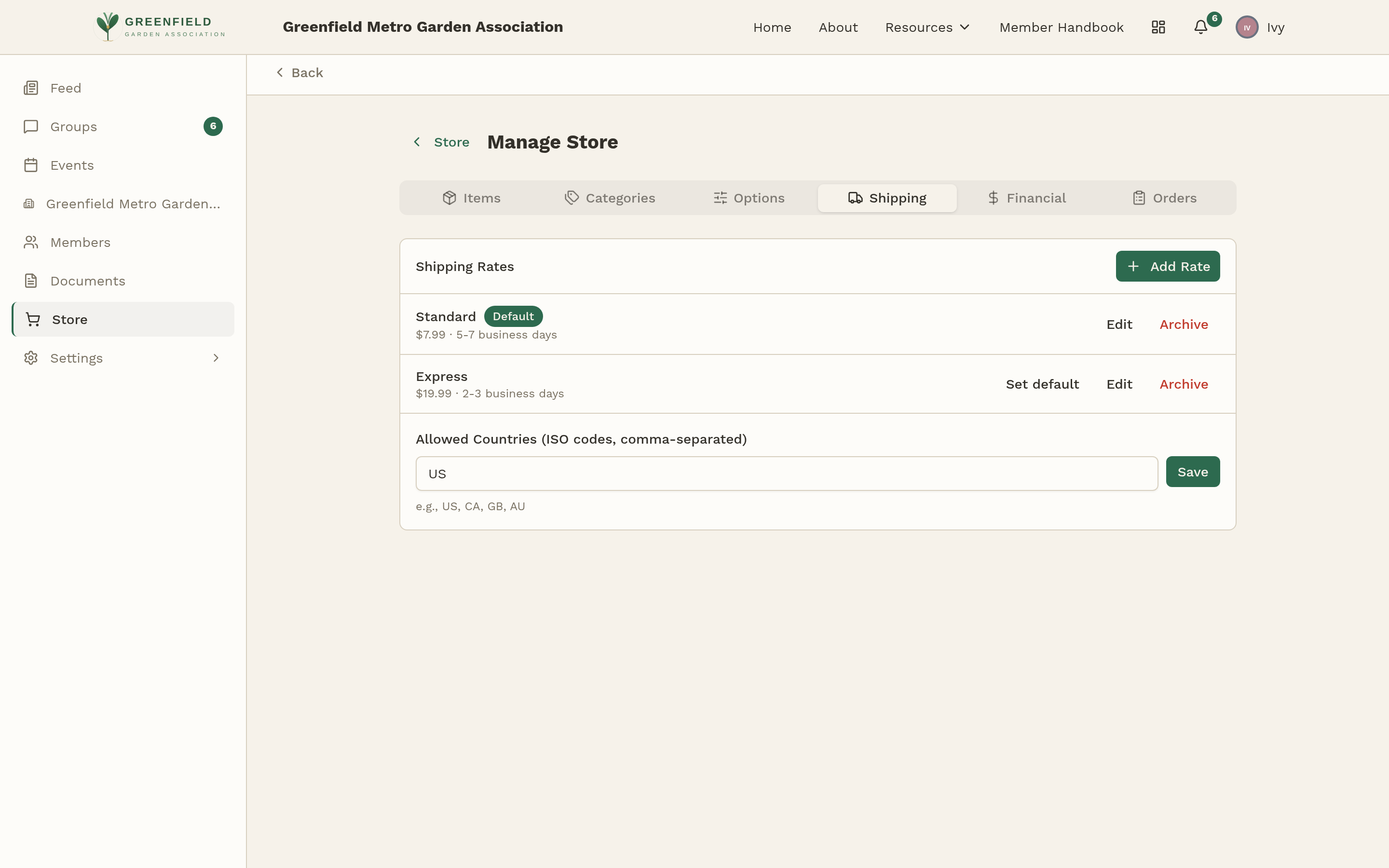Collapse back to Store via breadcrumb chevron
Screen dimensions: 1389x868
[x=417, y=142]
